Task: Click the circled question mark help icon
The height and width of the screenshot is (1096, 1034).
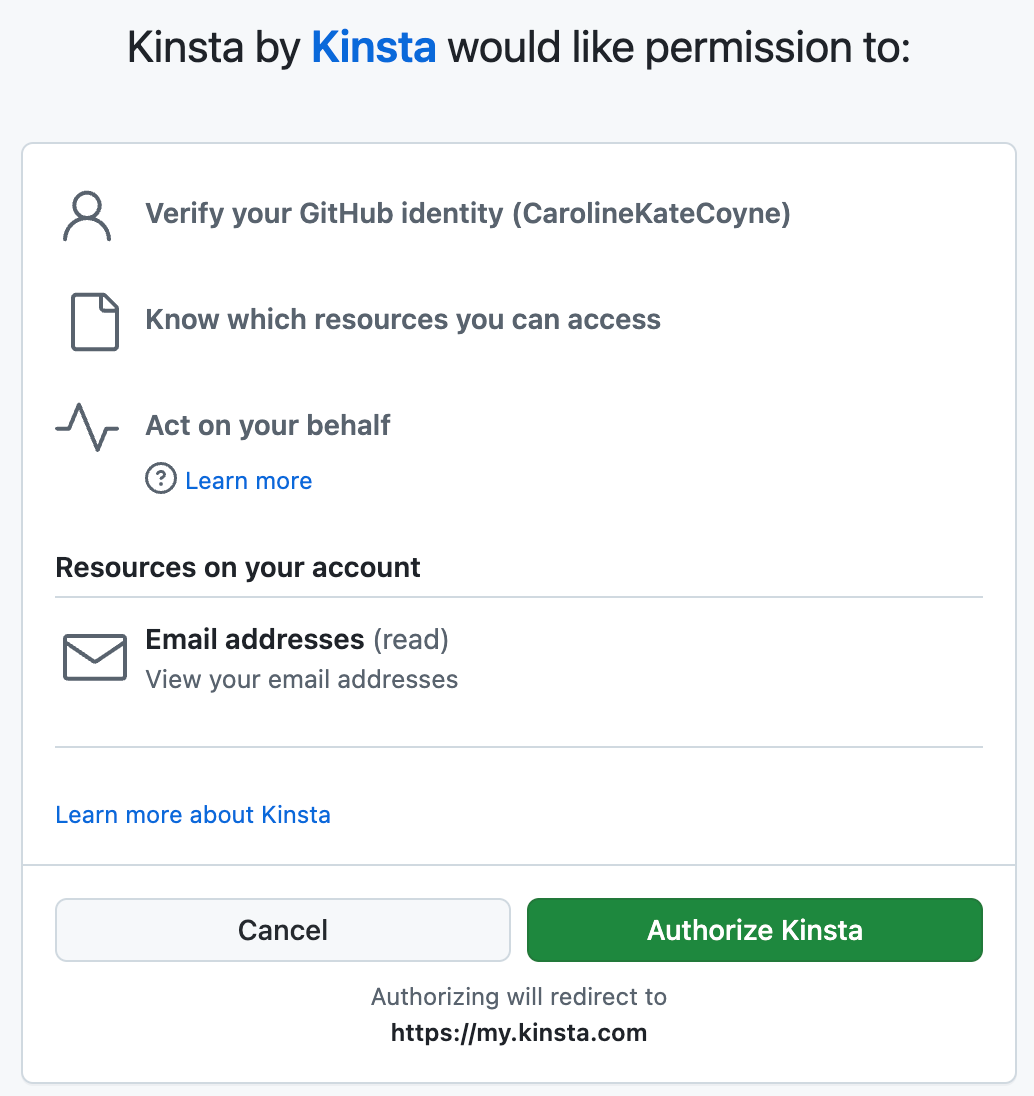Action: coord(161,479)
